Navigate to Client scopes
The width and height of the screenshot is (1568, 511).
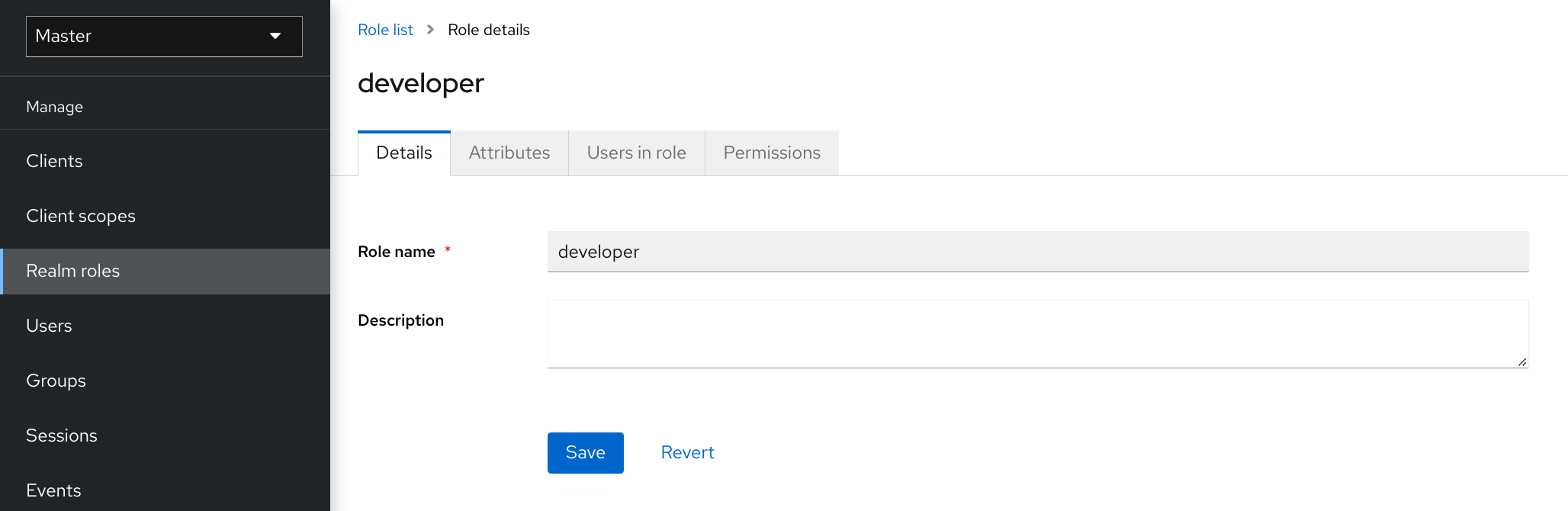point(81,216)
